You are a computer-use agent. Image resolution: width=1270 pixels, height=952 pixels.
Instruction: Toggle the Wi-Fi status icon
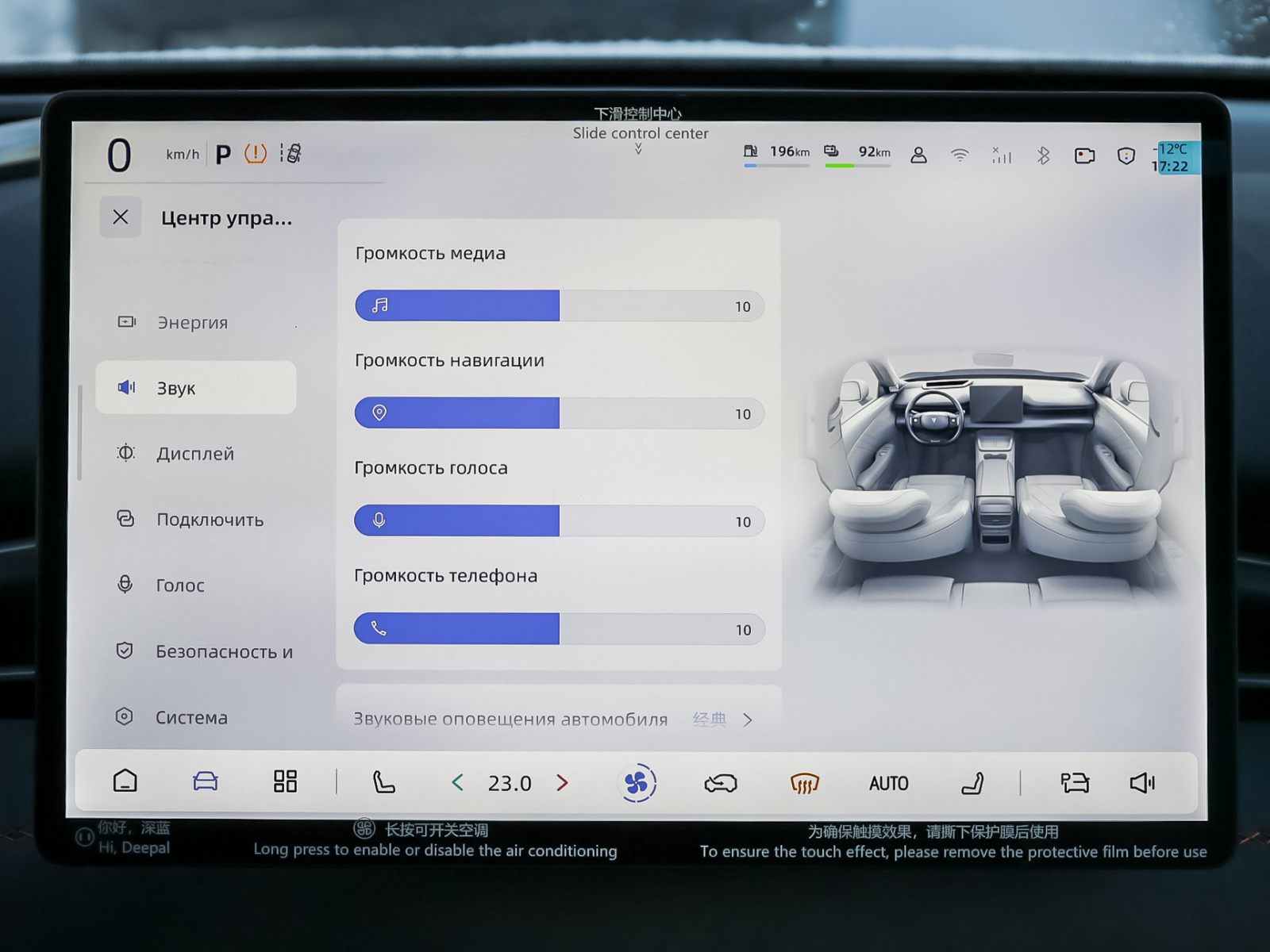coord(960,155)
